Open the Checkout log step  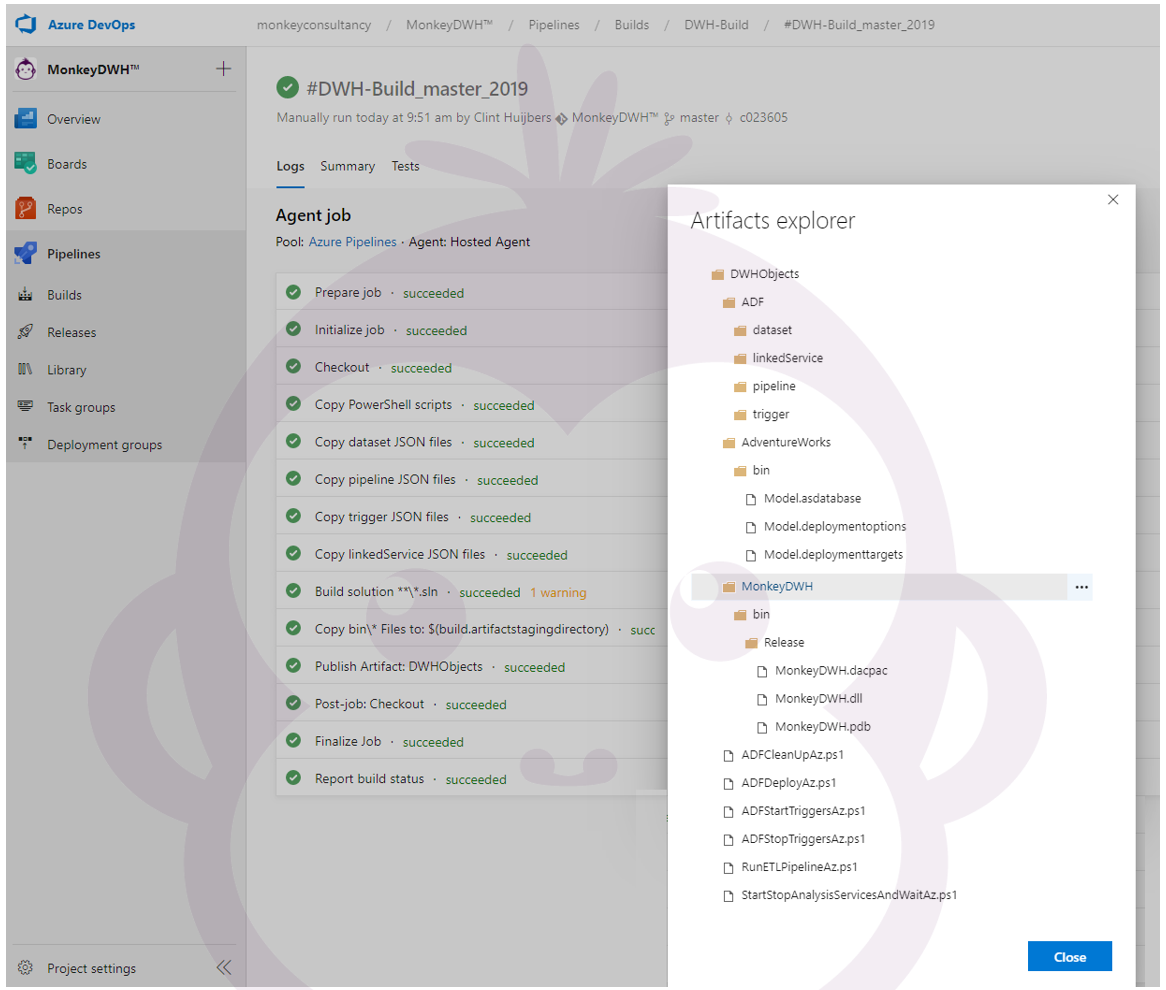(x=342, y=367)
